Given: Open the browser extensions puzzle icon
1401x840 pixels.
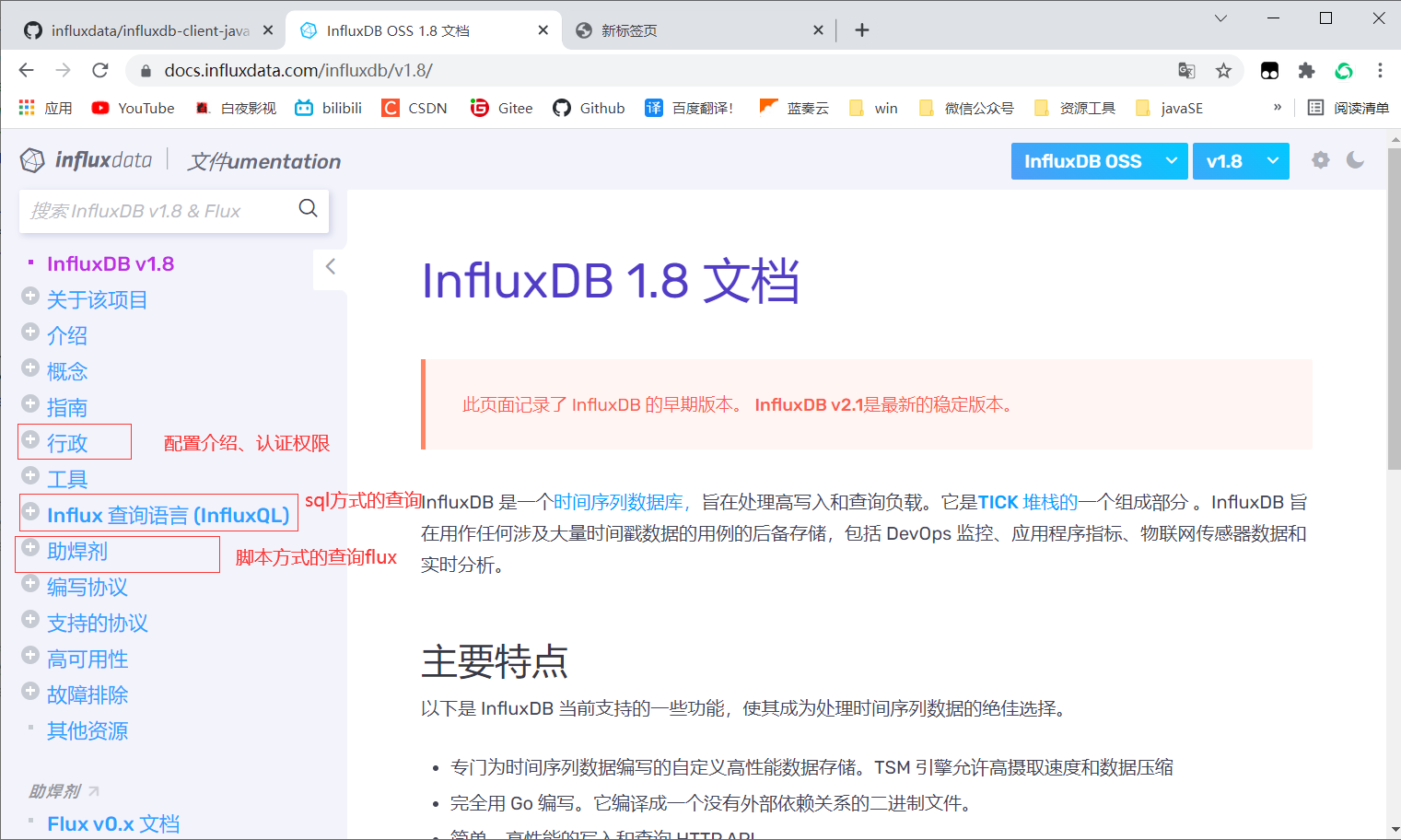Looking at the screenshot, I should coord(1307,70).
